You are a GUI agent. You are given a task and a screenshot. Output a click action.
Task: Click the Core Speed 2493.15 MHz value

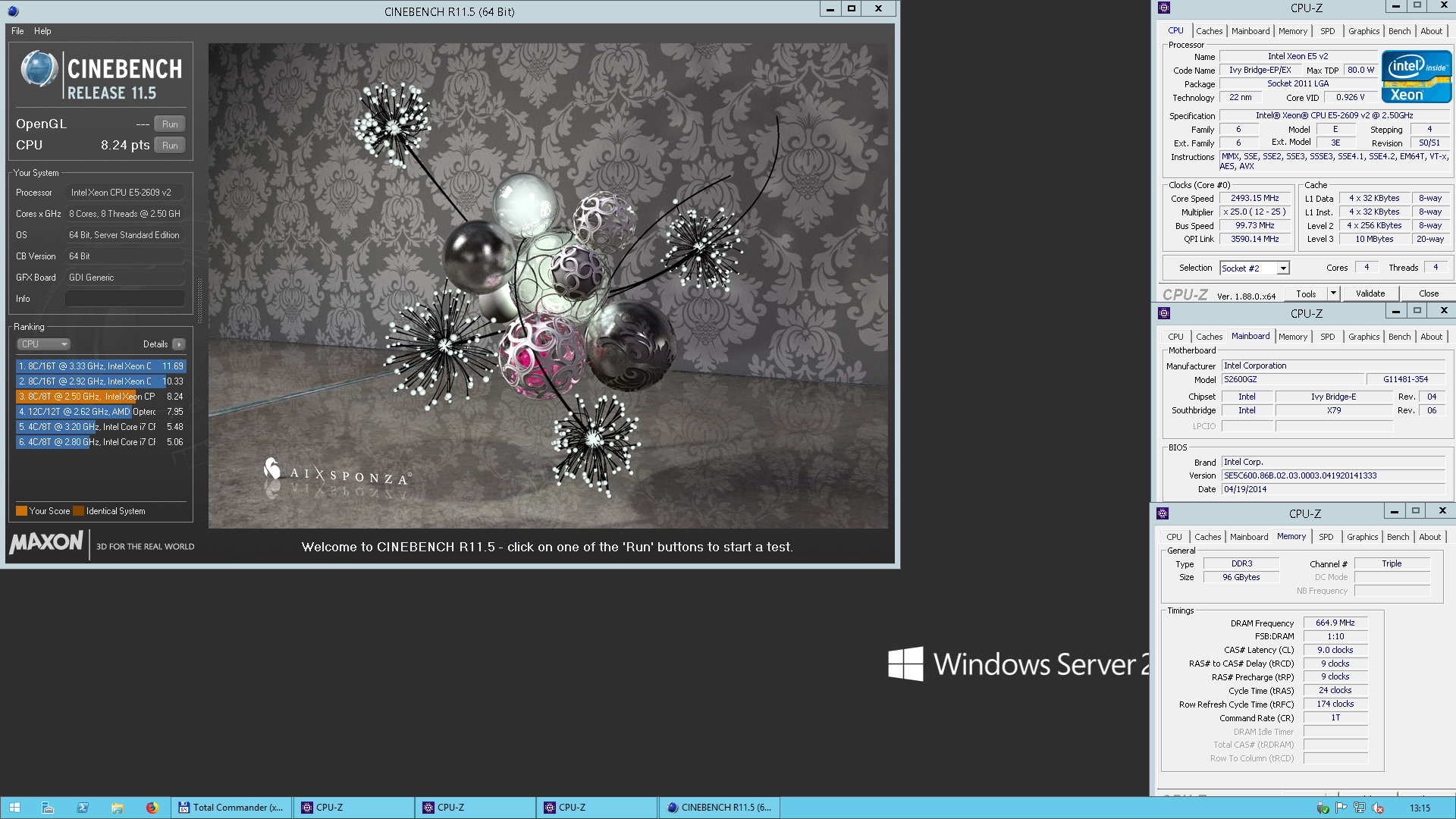tap(1254, 199)
